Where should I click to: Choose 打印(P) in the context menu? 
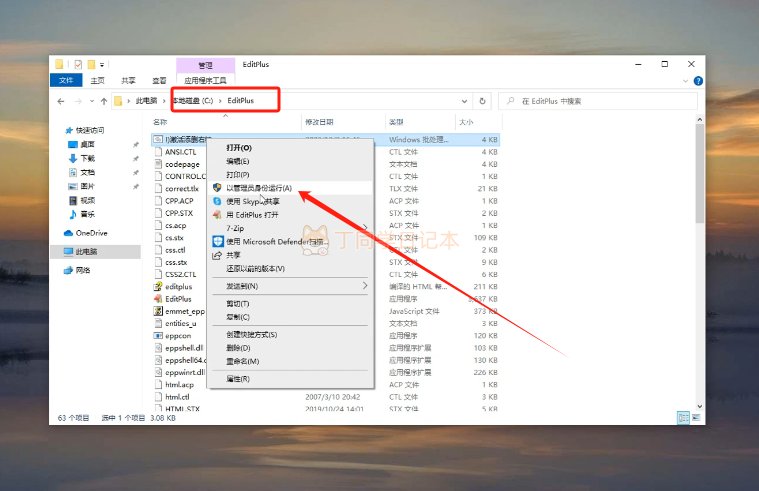290,174
